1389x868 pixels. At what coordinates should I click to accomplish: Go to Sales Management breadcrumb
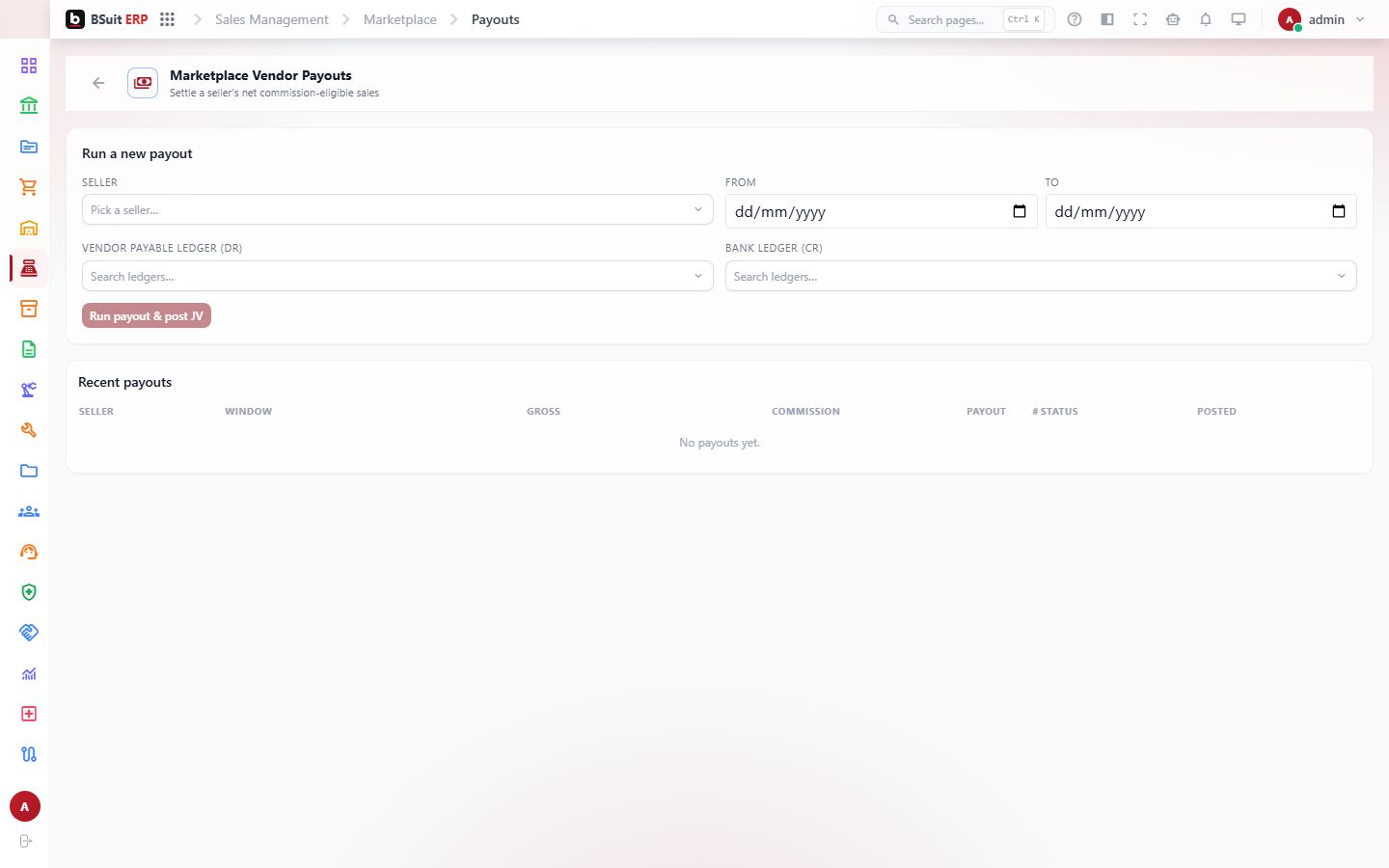(272, 19)
